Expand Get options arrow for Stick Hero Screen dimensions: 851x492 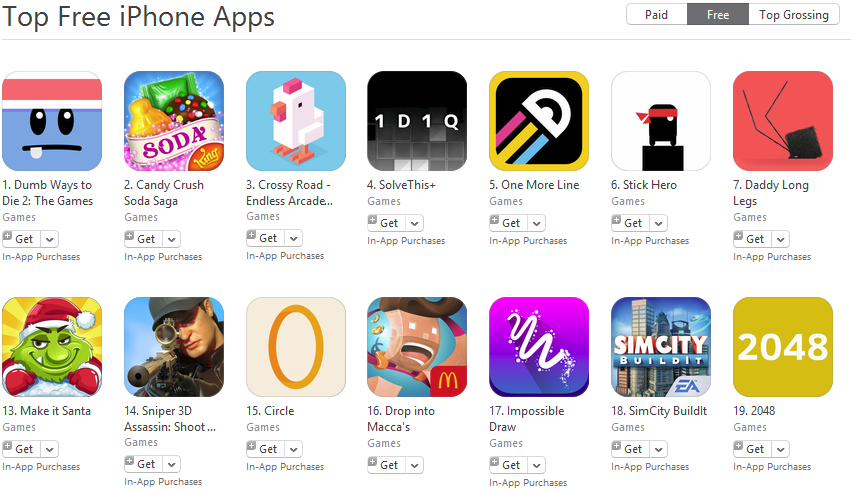658,223
